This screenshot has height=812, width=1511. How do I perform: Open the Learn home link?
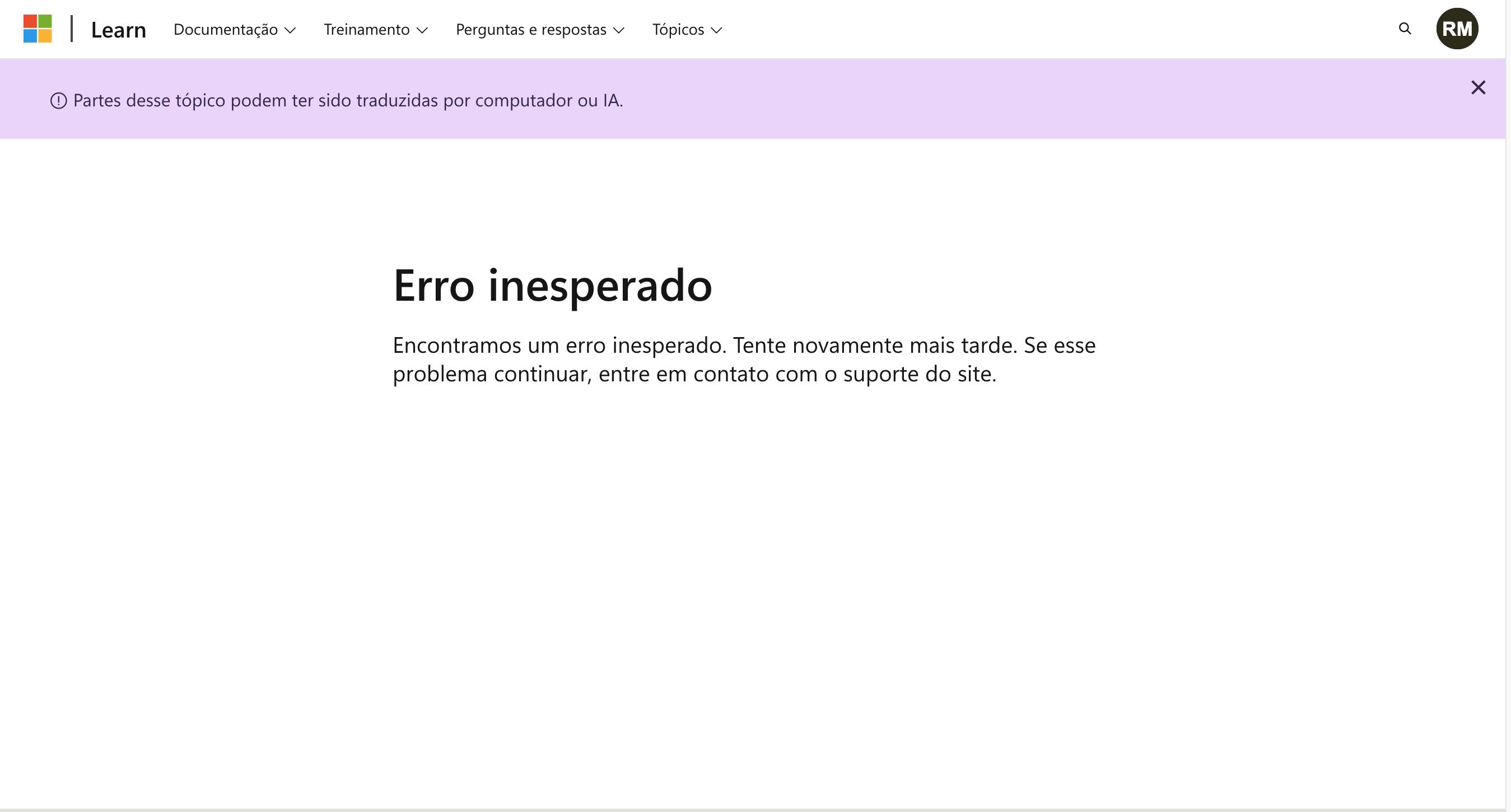click(x=118, y=29)
